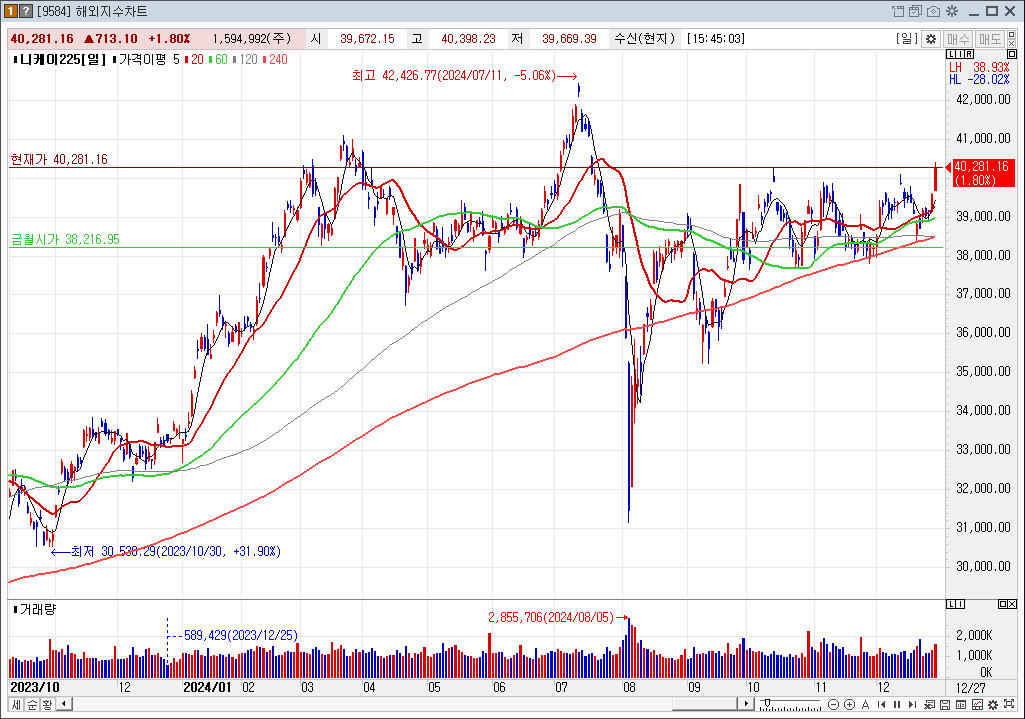Toggle the 'A' auto button in bottom toolbar
The image size is (1025, 719).
click(865, 704)
